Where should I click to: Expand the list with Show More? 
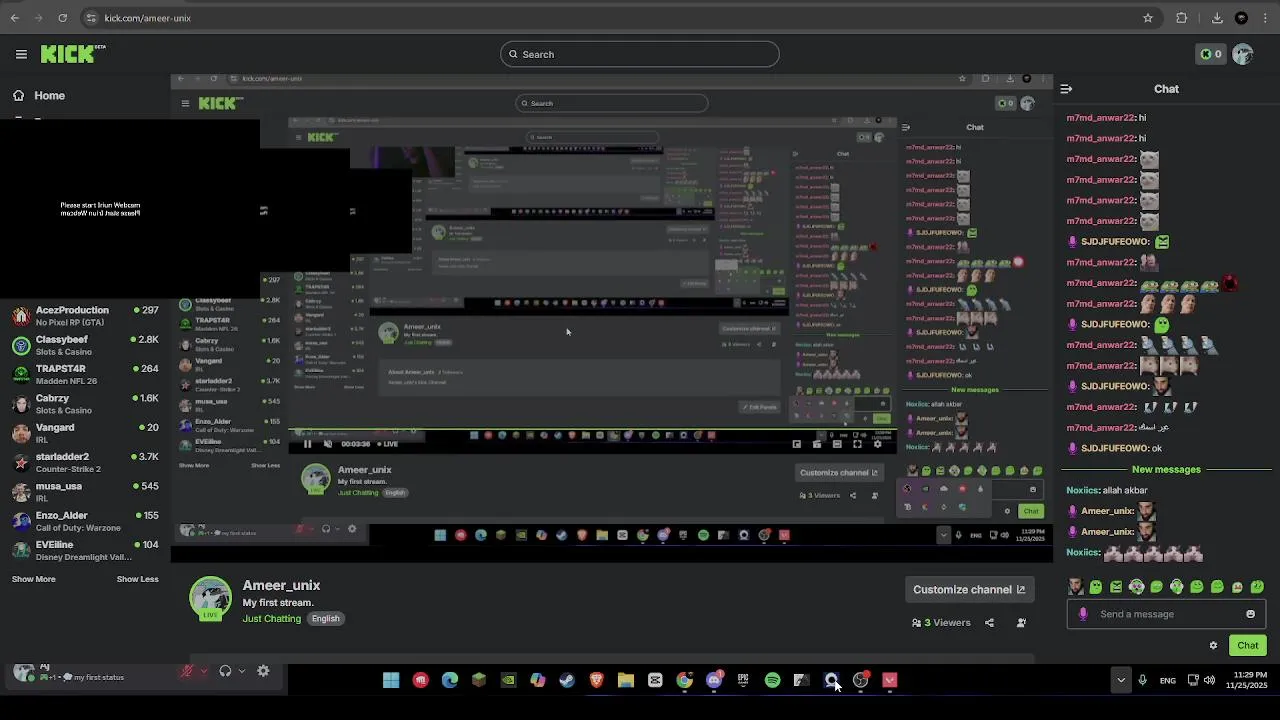pyautogui.click(x=33, y=579)
